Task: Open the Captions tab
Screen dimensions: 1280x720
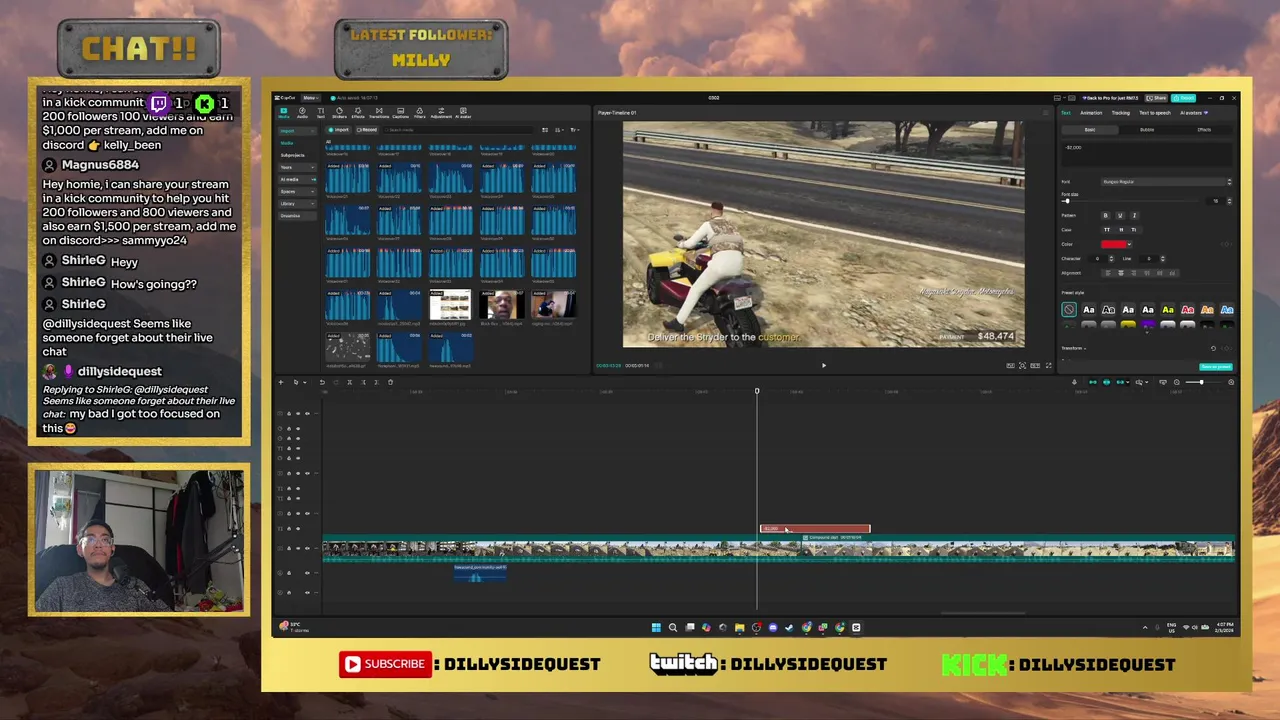Action: (400, 111)
